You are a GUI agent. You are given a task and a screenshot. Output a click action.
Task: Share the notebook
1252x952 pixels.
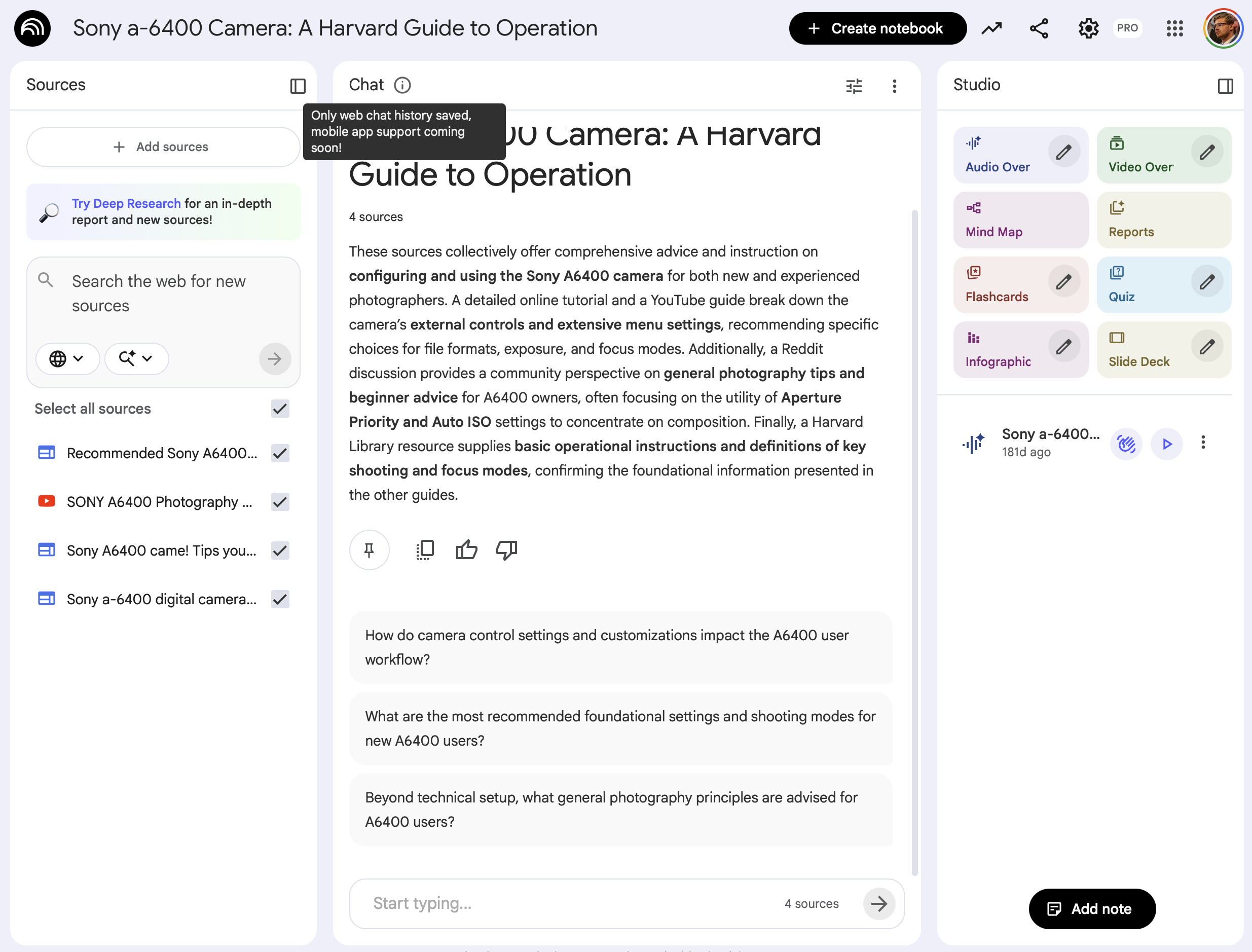coord(1039,28)
